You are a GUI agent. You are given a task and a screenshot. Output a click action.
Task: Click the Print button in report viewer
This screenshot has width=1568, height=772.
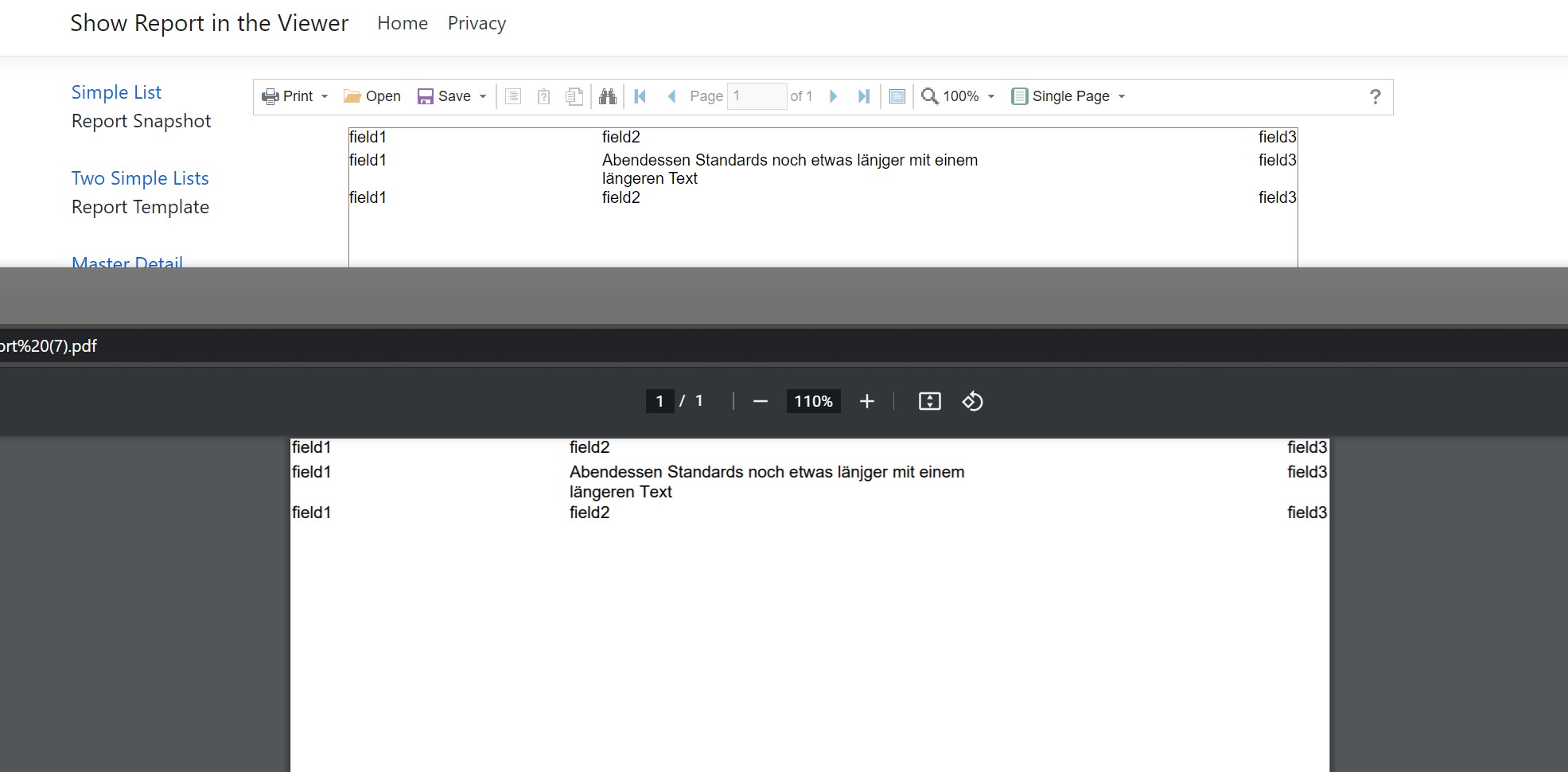pos(287,96)
